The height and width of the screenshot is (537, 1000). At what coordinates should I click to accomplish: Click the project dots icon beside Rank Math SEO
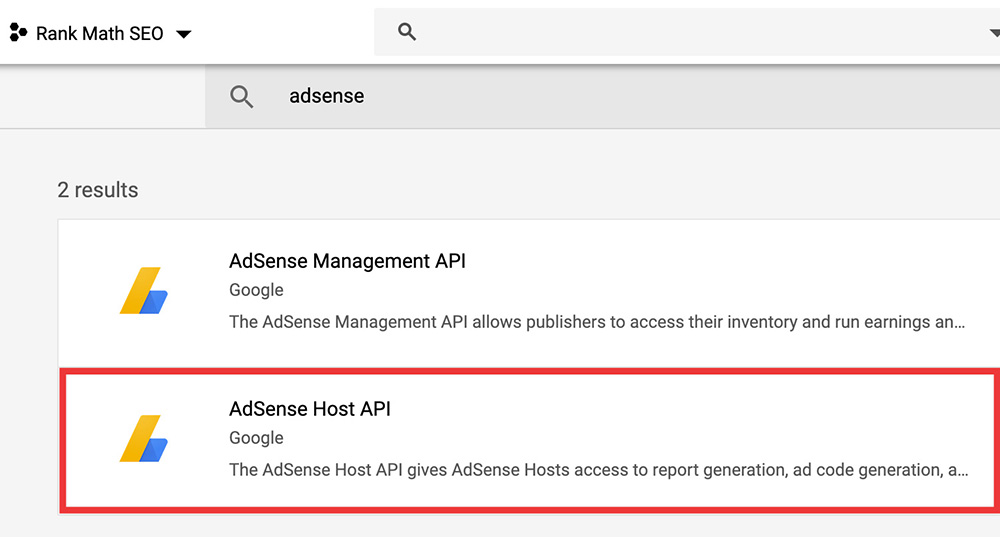18,33
